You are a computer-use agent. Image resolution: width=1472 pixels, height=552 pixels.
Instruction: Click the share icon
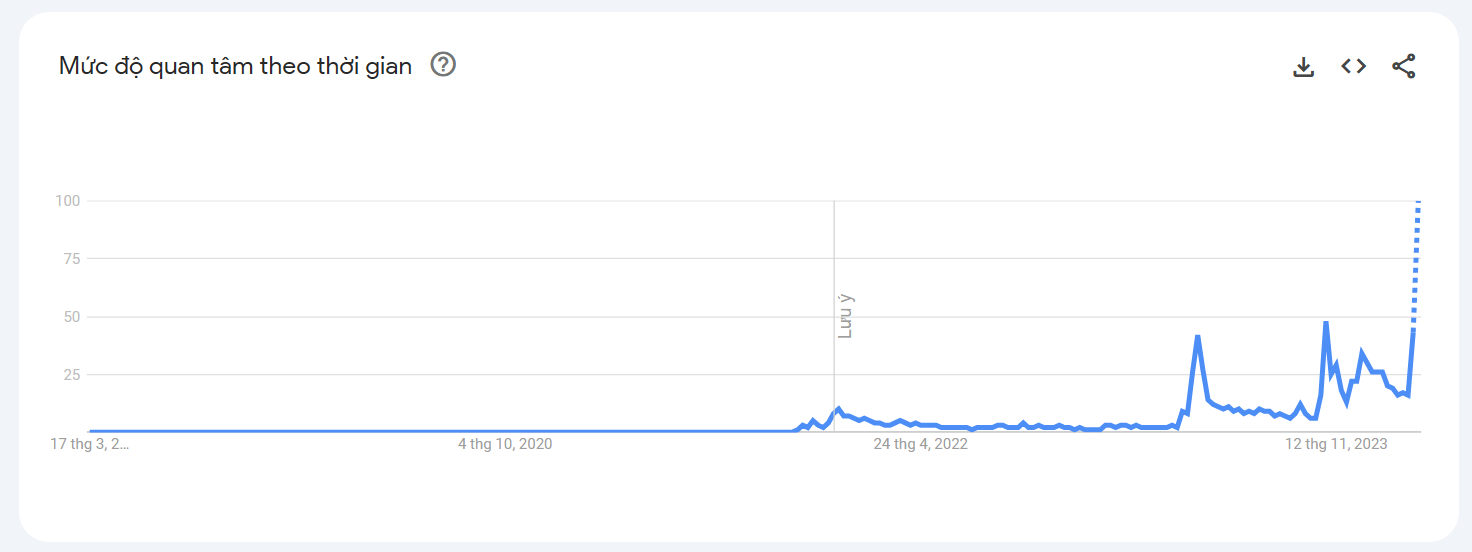[1403, 67]
